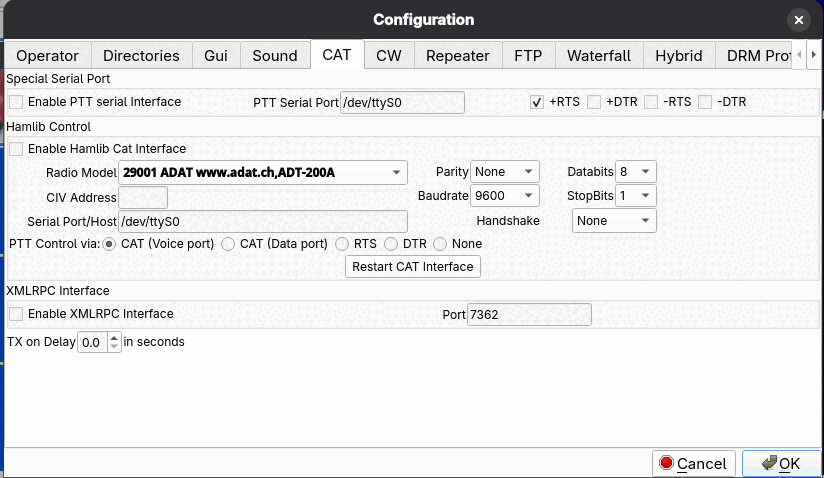Switch to the Repeater tab

[458, 56]
